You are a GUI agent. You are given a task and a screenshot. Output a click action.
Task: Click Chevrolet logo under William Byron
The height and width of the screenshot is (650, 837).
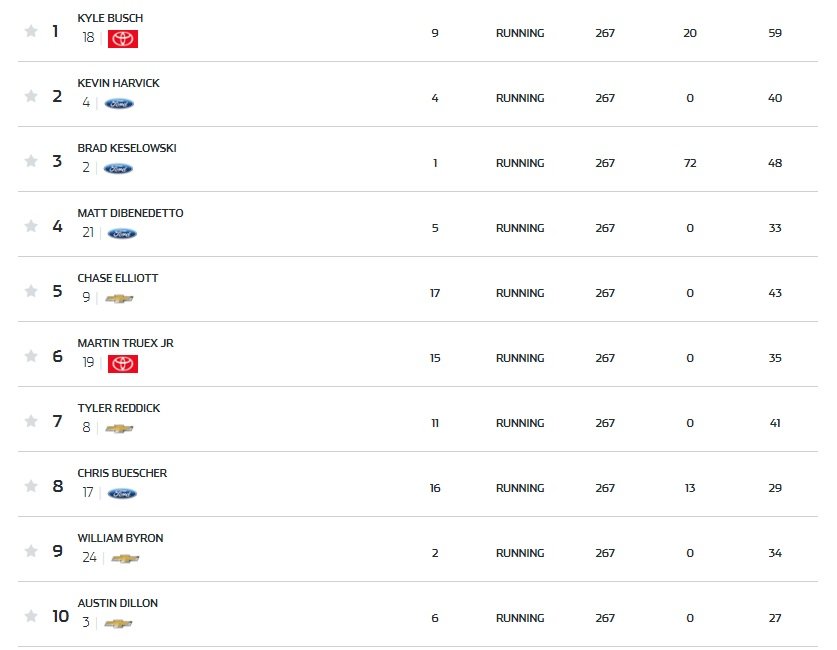125,559
